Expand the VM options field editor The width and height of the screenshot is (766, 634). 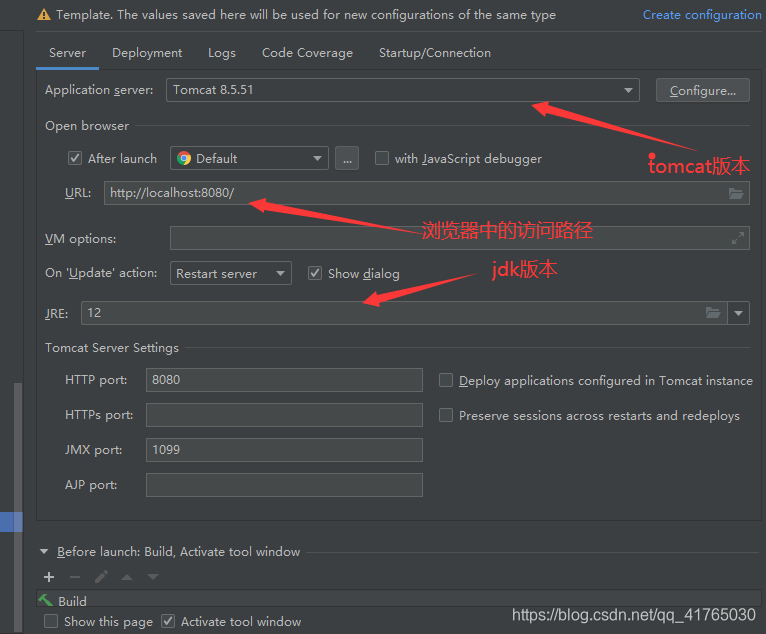pos(738,238)
